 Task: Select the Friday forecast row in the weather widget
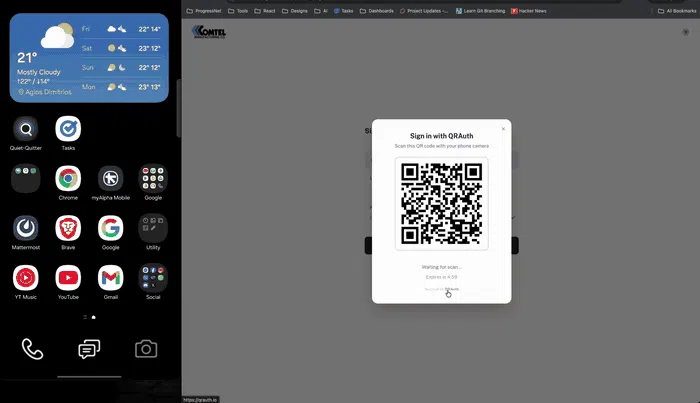(121, 29)
